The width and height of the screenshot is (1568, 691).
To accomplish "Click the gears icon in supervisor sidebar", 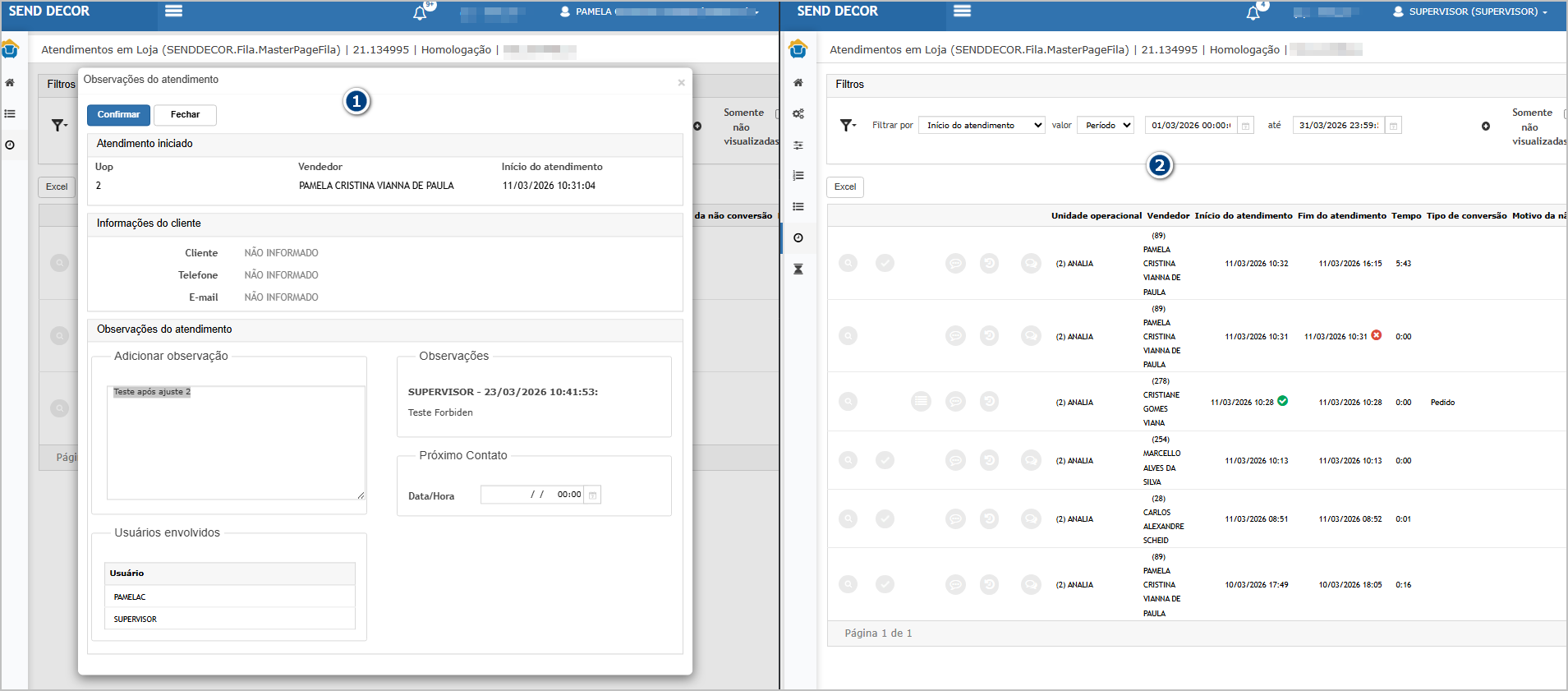I will point(798,114).
